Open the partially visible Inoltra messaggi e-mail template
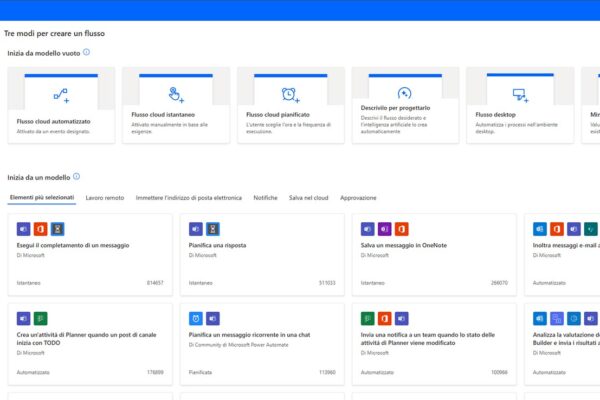The height and width of the screenshot is (400, 600). 562,255
